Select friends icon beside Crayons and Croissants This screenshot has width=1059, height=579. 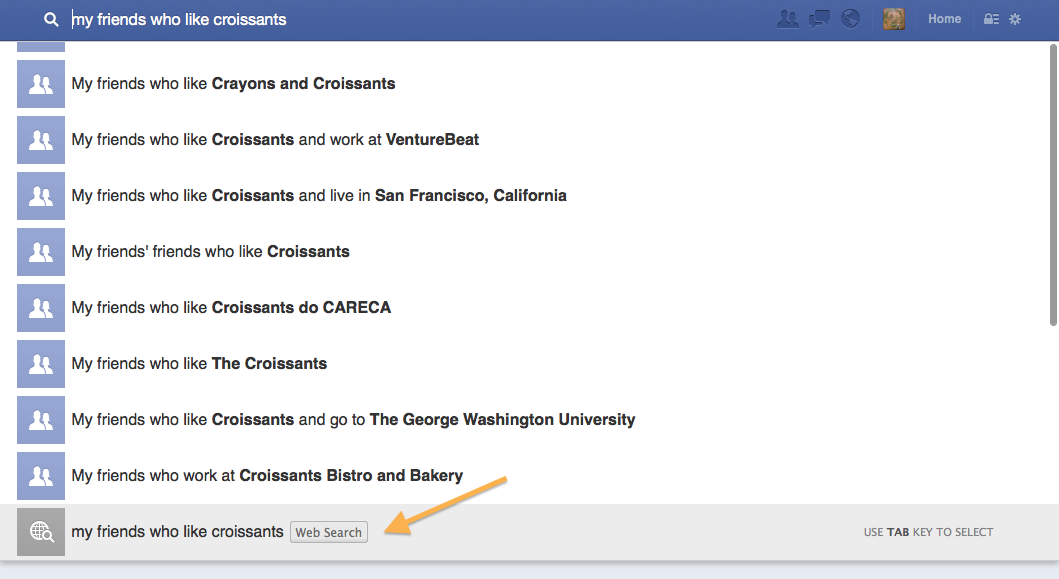[41, 84]
